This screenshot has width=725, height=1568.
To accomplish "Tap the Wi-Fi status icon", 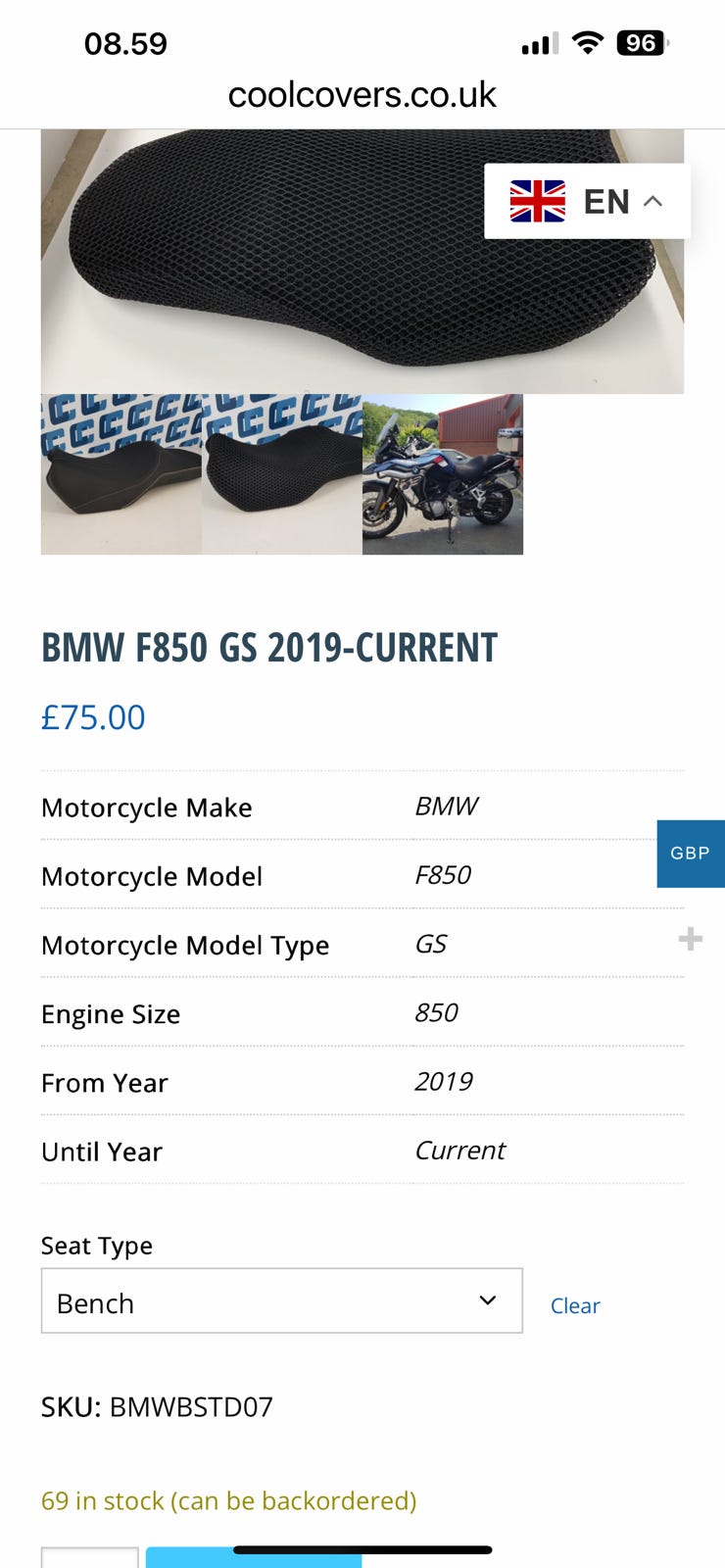I will 587,43.
